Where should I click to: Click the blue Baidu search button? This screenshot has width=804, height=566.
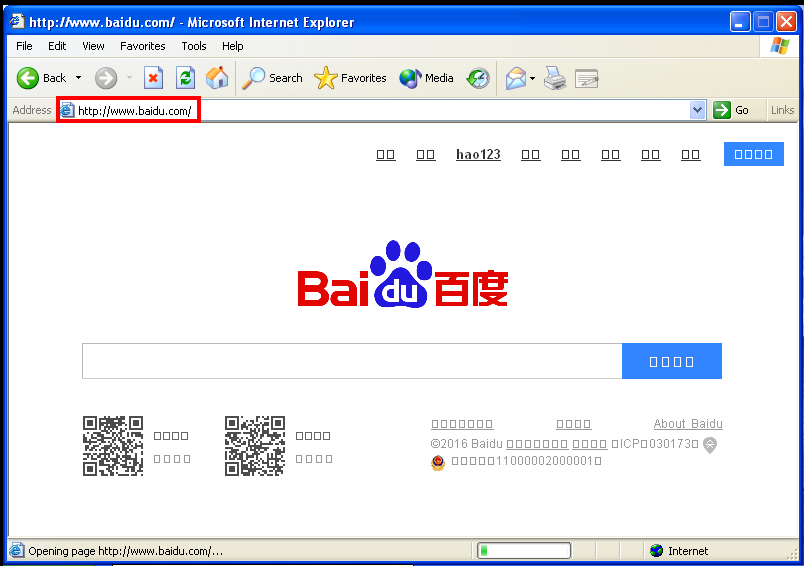click(x=672, y=361)
